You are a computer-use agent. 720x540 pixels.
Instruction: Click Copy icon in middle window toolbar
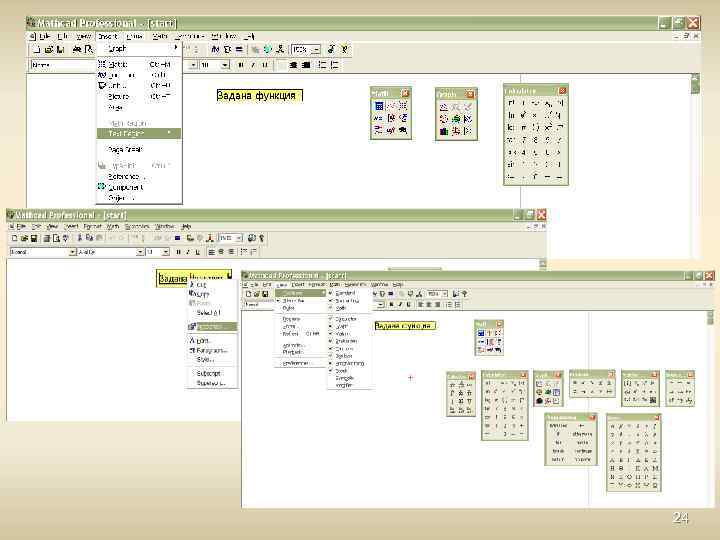89,238
